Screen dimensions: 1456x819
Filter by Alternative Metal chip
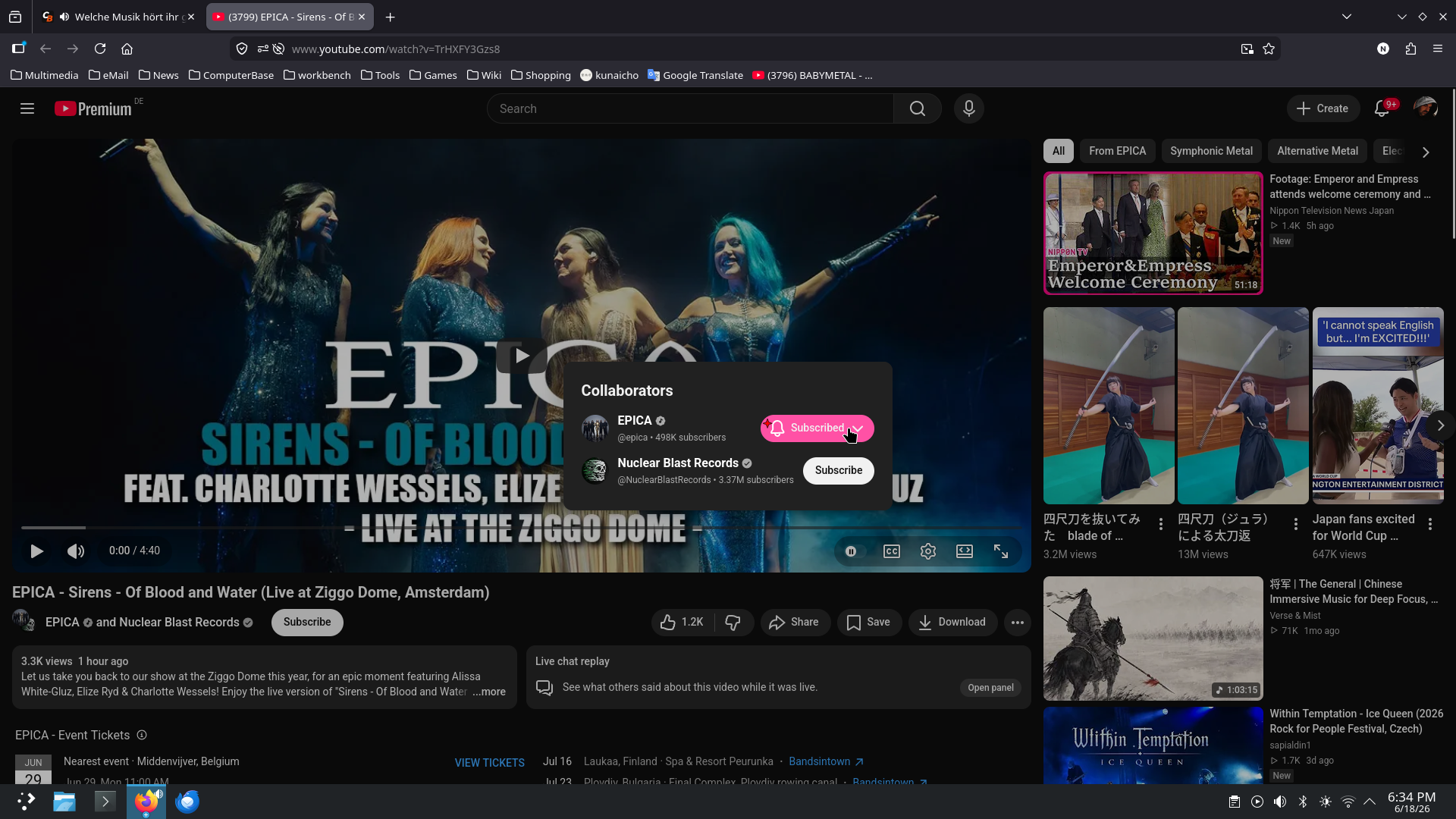(1317, 152)
